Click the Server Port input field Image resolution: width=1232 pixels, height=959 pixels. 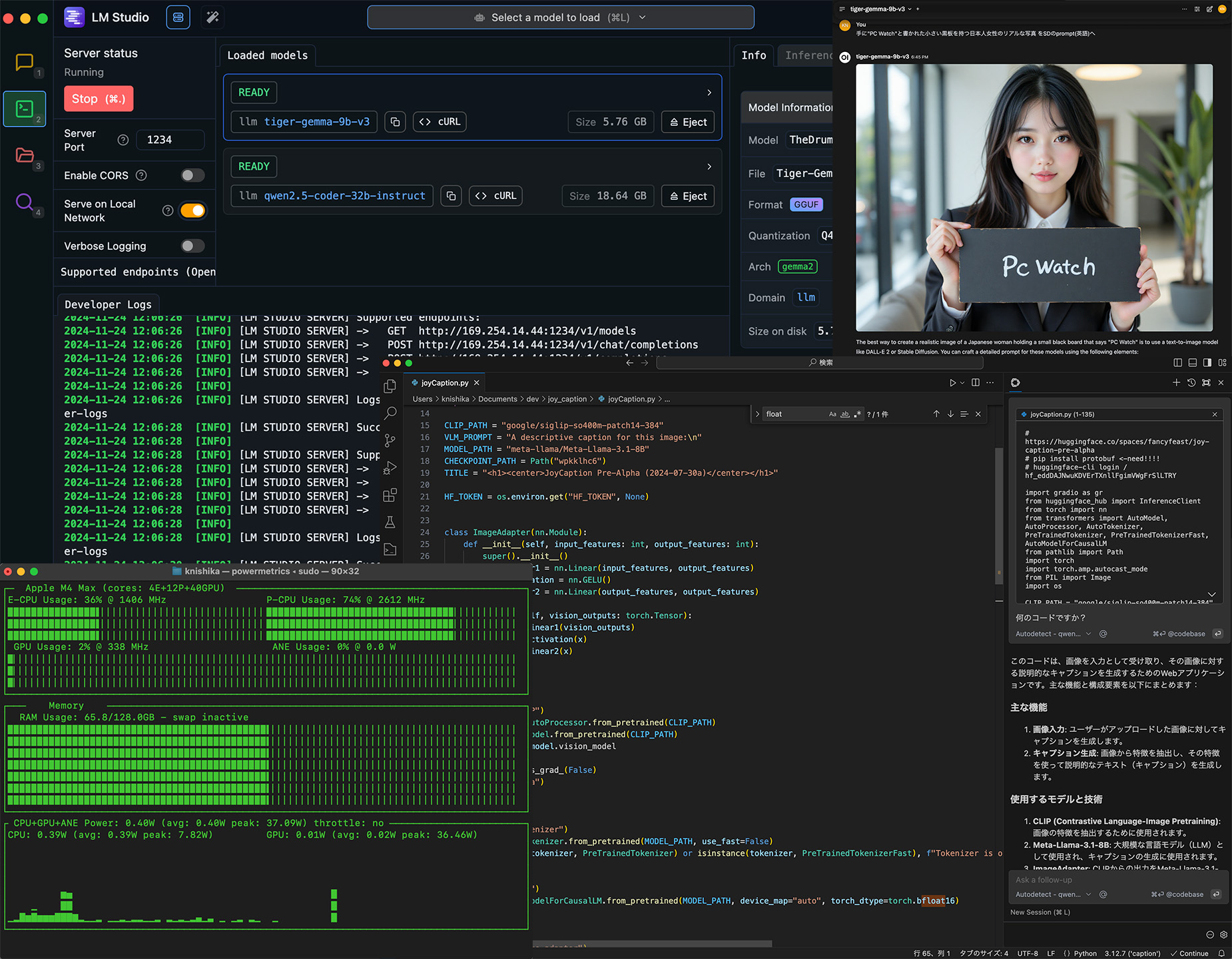click(x=170, y=140)
